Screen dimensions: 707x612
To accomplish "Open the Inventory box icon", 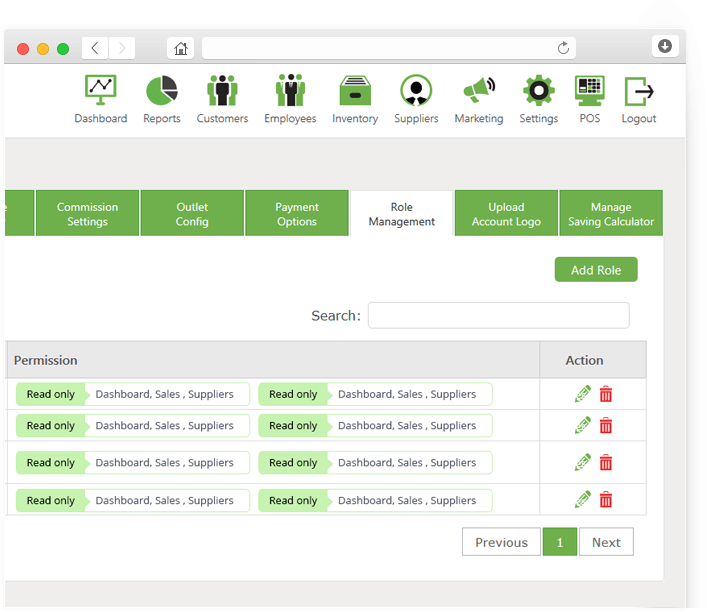I will (355, 90).
